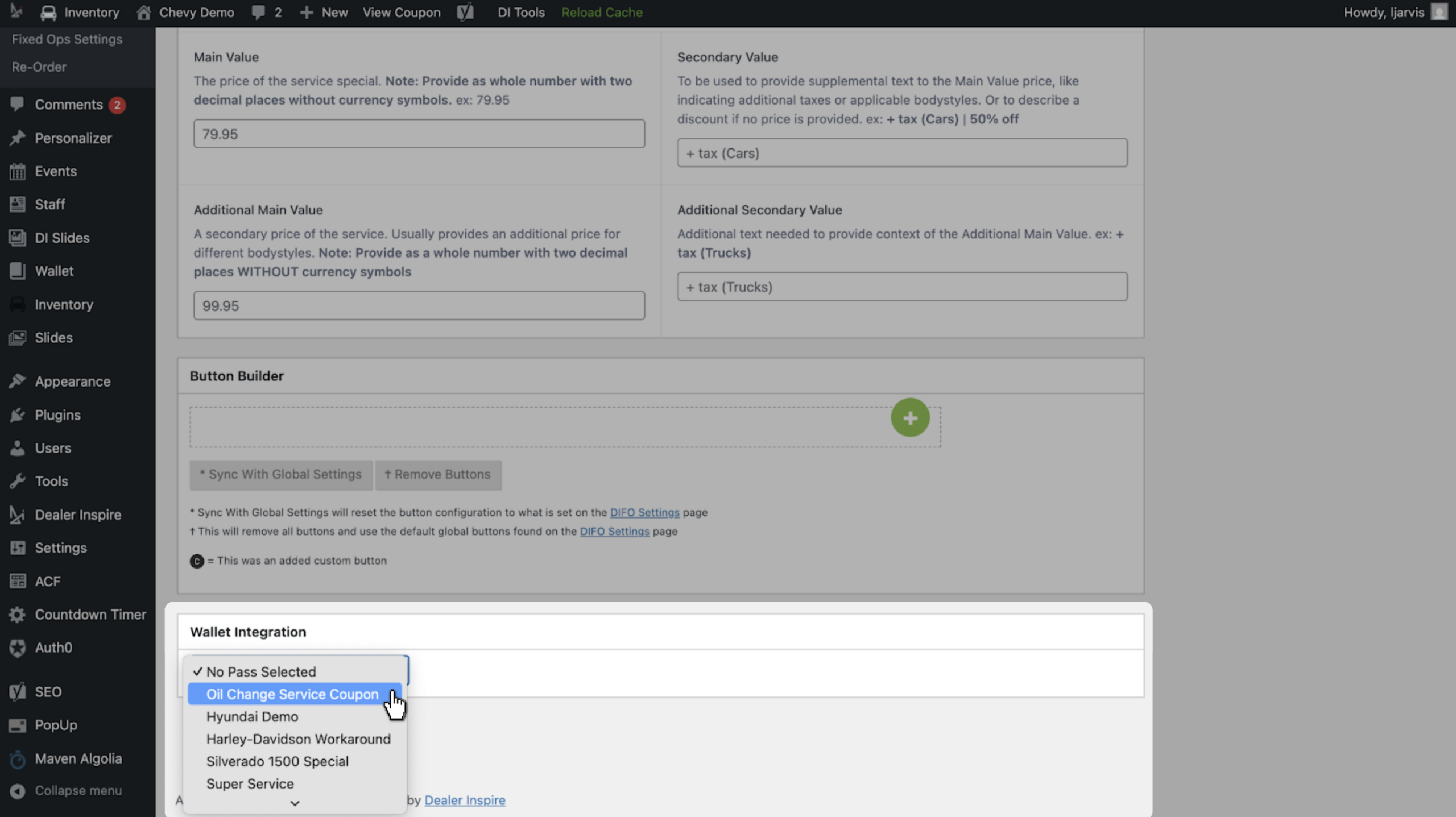Click the green plus add-button icon
The height and width of the screenshot is (817, 1456).
coord(910,417)
